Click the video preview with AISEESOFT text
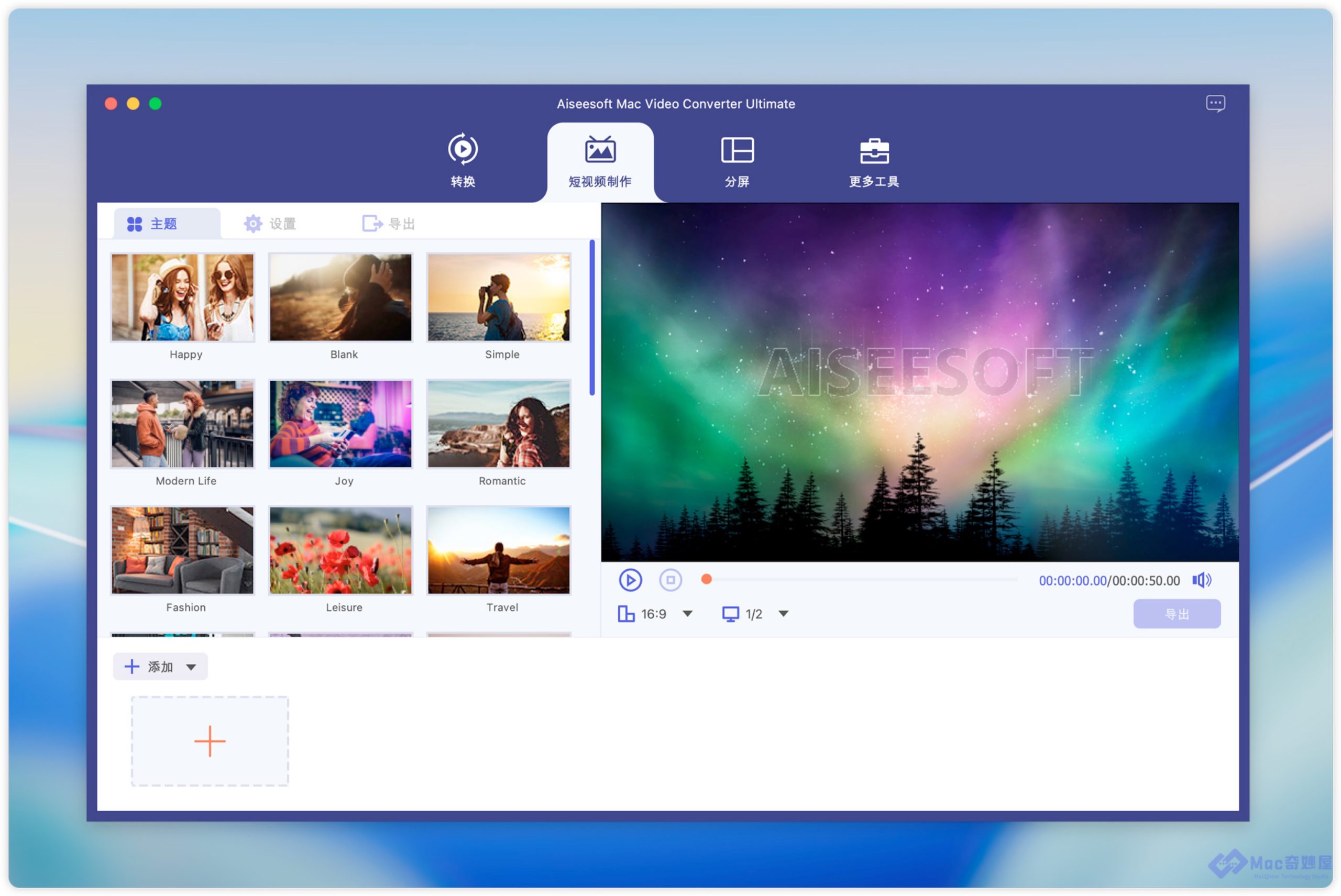The height and width of the screenshot is (896, 1341). tap(919, 382)
